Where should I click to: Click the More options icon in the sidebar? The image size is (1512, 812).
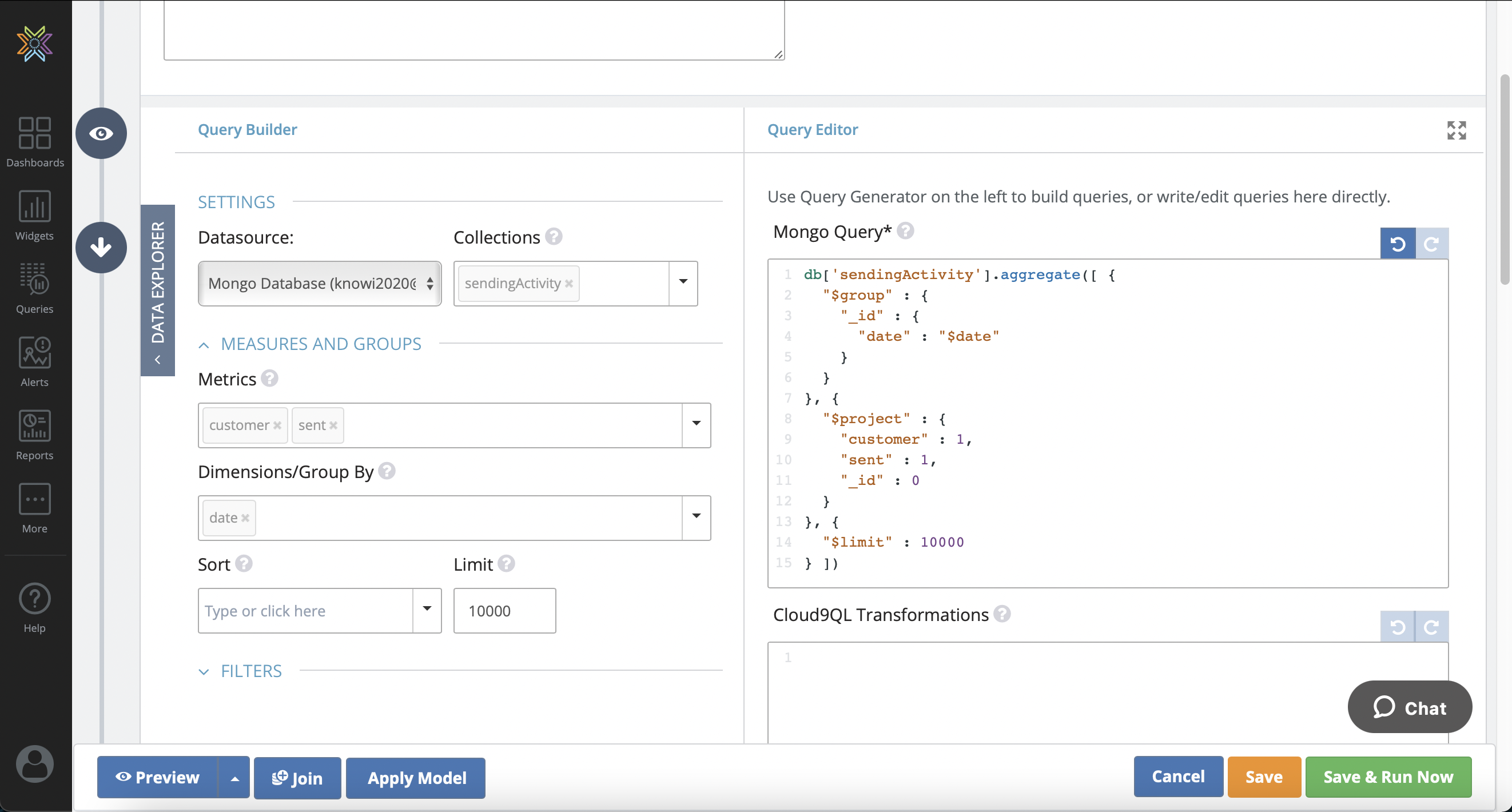pos(34,507)
